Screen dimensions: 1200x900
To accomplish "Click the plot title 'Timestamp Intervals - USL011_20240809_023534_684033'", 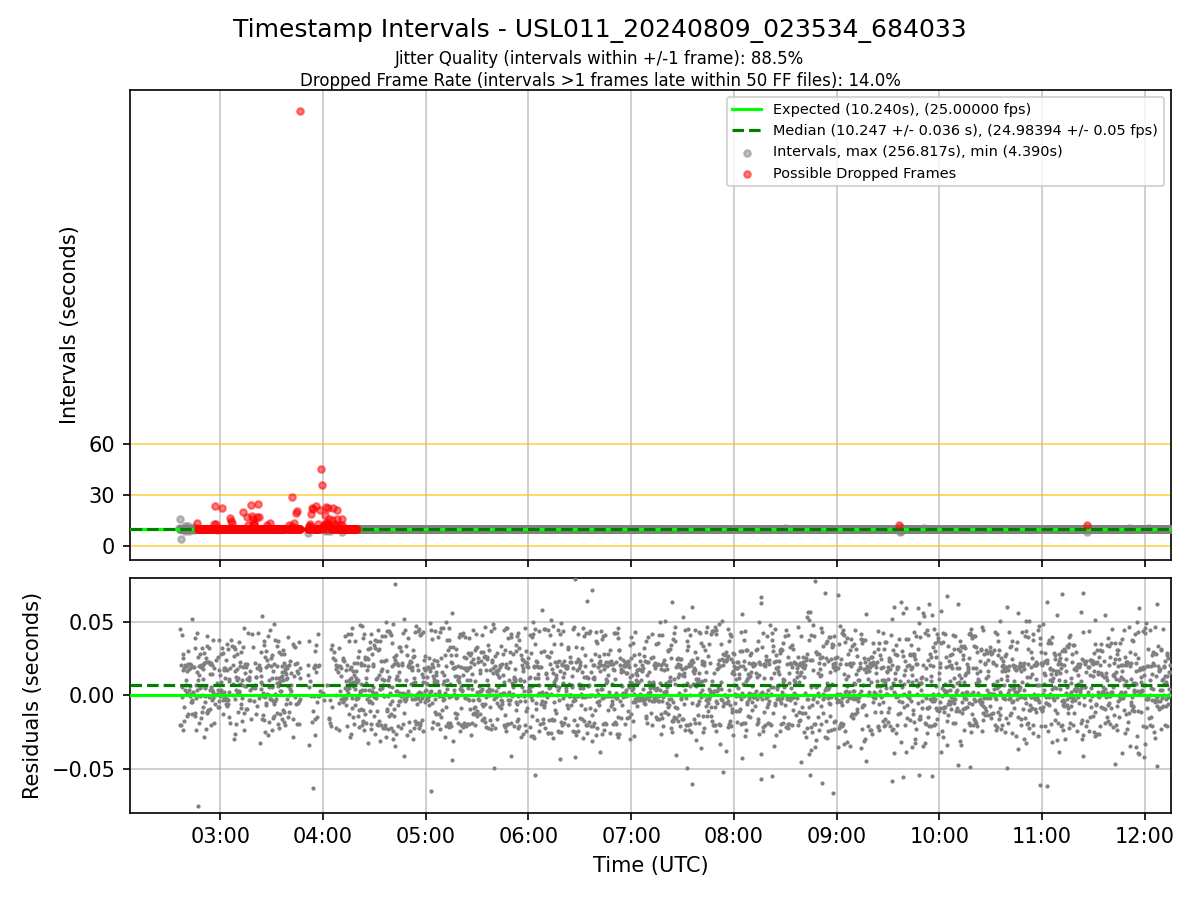I will pyautogui.click(x=599, y=29).
